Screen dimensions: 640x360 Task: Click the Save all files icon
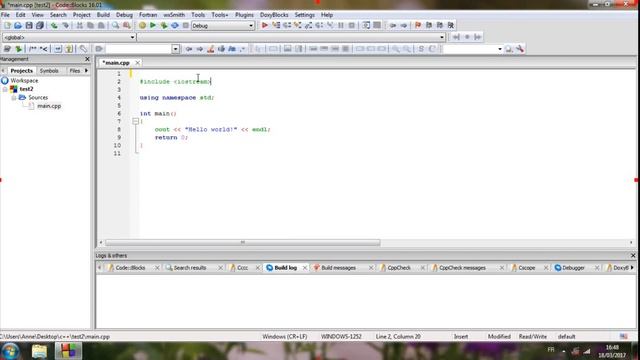tap(40, 25)
